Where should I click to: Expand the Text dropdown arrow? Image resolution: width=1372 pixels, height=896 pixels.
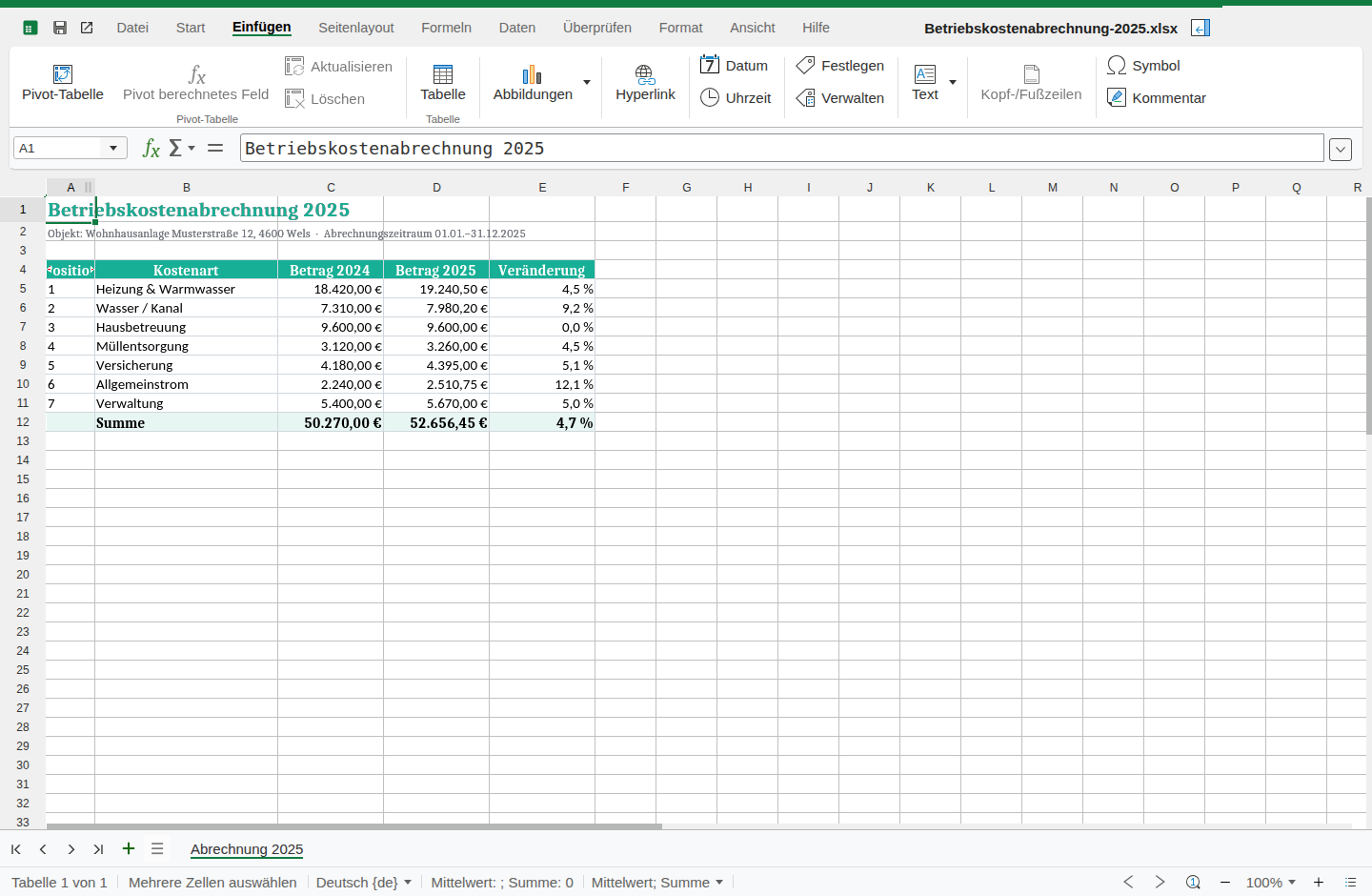click(x=953, y=82)
